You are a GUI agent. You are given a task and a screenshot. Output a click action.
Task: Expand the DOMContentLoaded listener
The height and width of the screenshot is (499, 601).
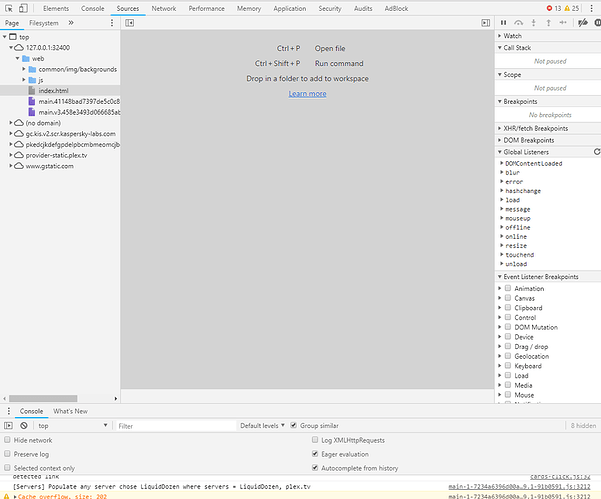coord(501,163)
